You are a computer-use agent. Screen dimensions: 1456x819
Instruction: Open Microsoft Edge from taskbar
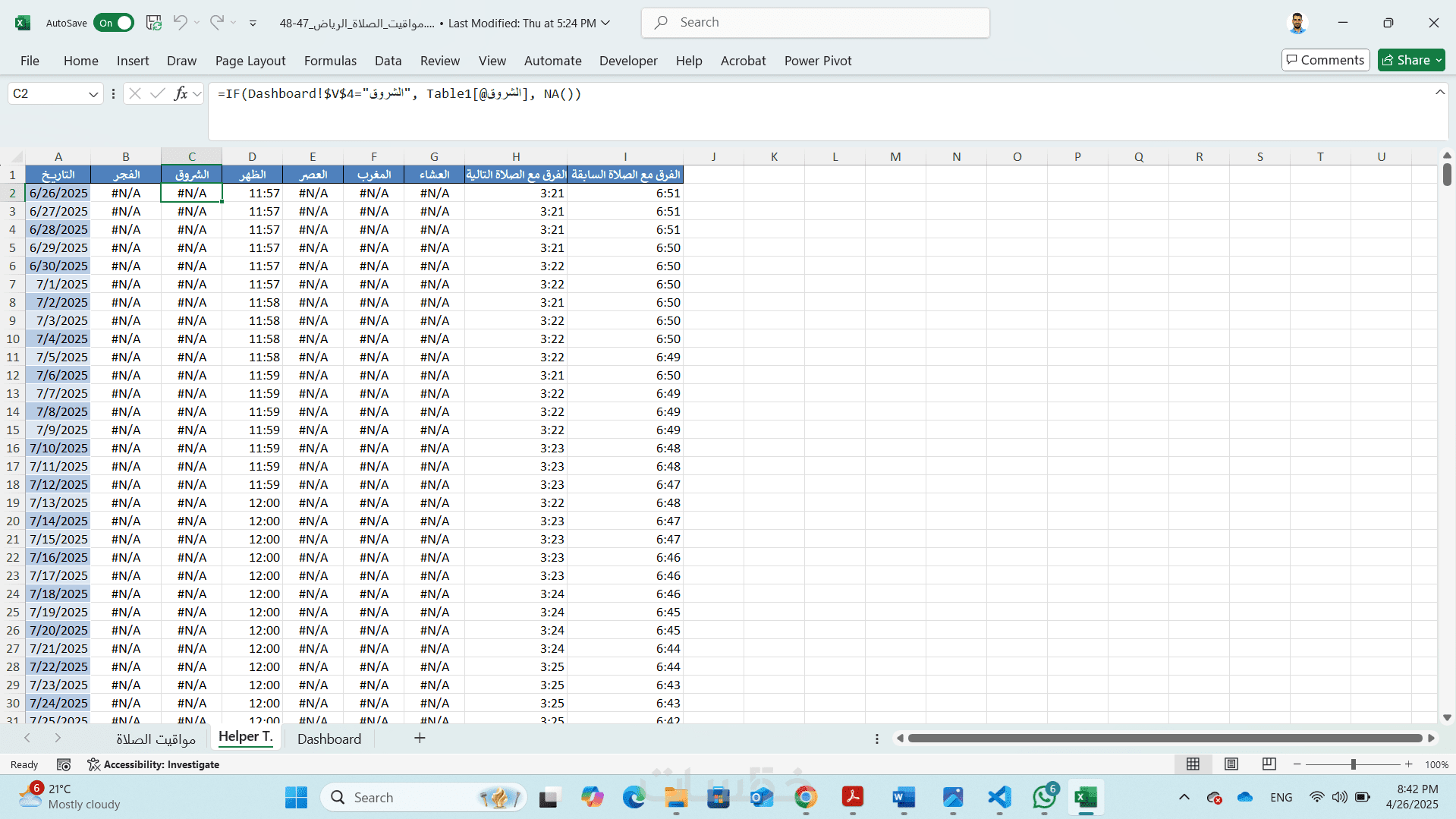pos(634,797)
